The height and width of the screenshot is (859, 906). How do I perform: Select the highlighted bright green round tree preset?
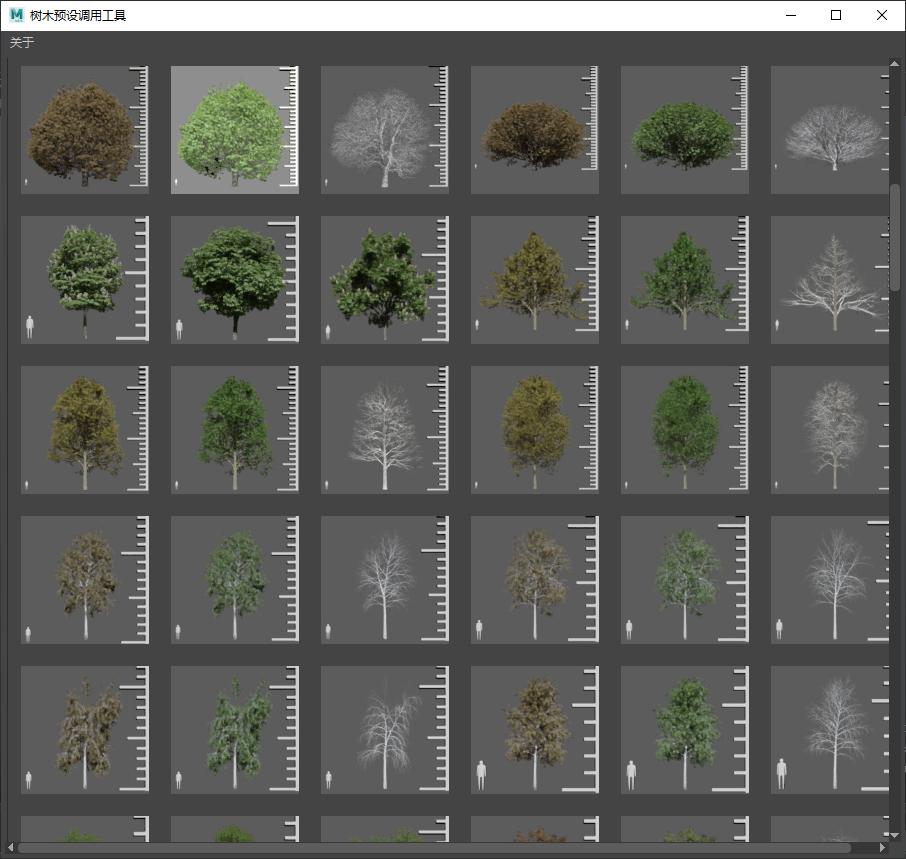pyautogui.click(x=235, y=130)
